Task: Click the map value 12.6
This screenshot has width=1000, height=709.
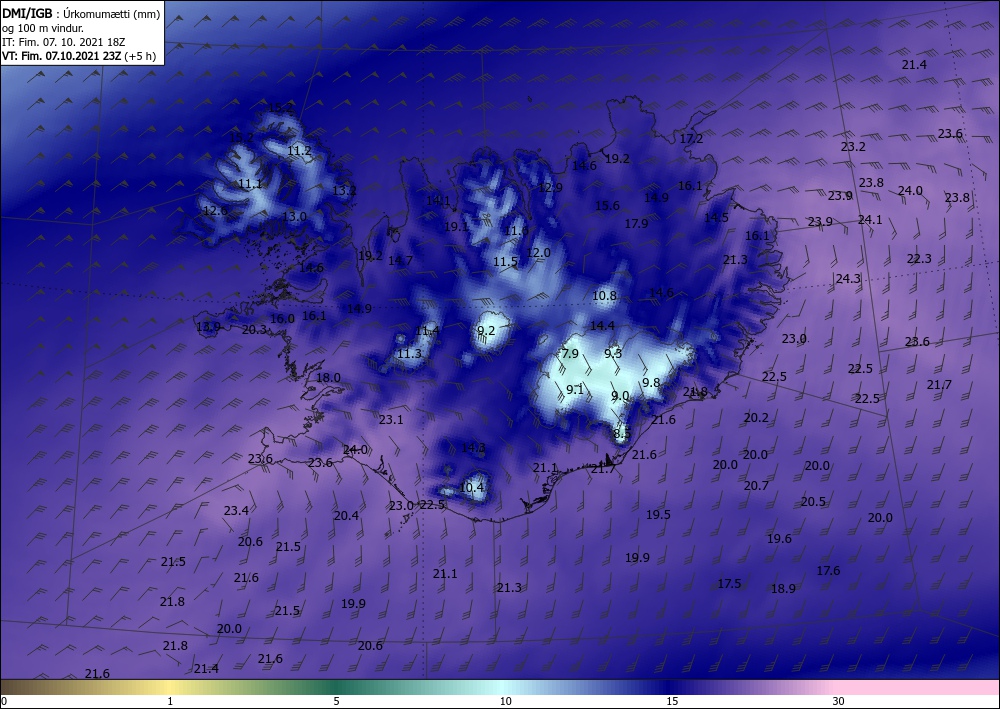Action: [215, 211]
